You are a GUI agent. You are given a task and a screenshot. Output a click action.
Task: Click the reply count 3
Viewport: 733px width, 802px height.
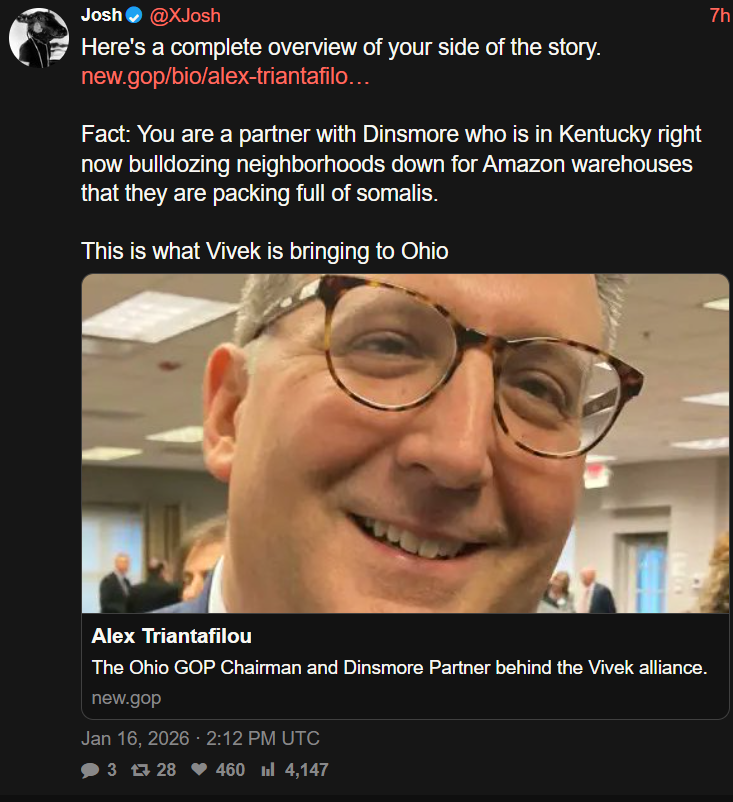click(112, 770)
